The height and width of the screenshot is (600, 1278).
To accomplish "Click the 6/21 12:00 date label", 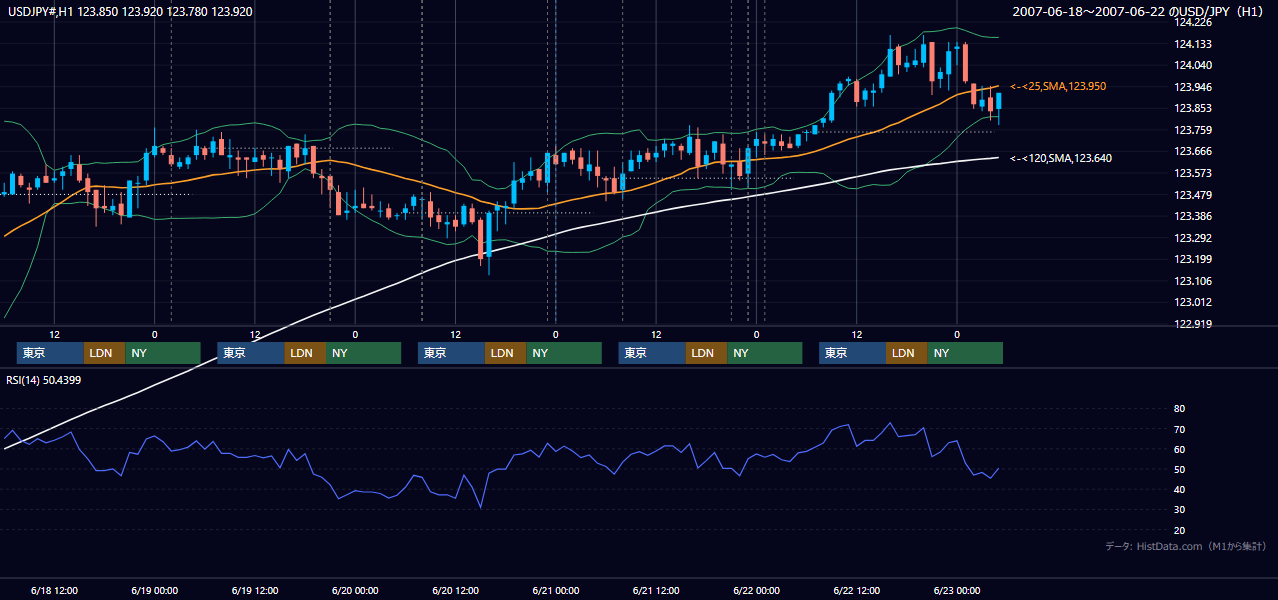I will coord(656,591).
